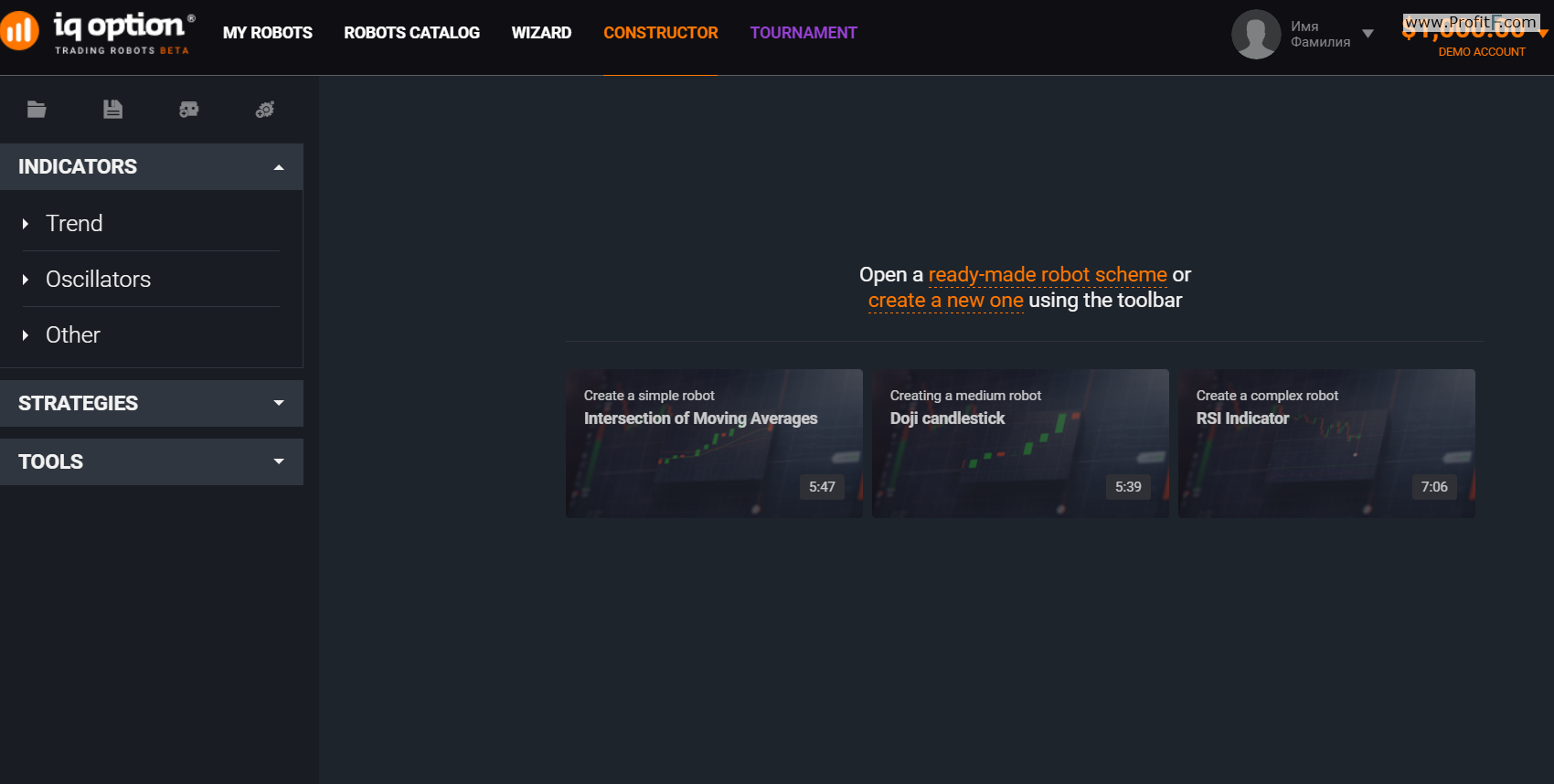Open the profile name dropdown arrow
This screenshot has height=784, width=1554.
click(x=1368, y=34)
